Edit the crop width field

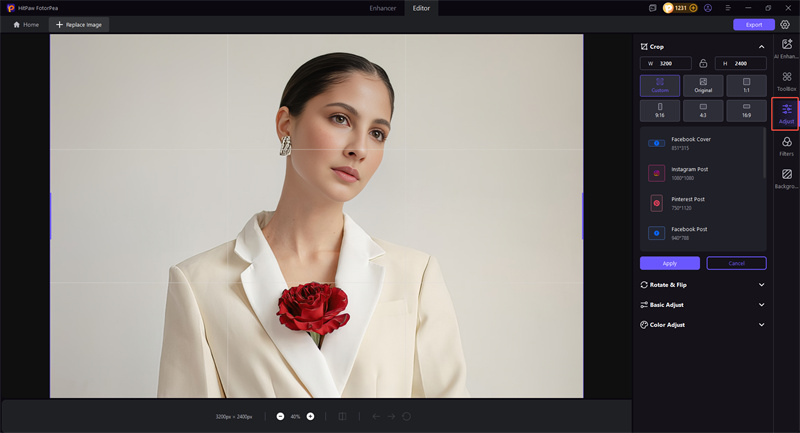point(665,63)
